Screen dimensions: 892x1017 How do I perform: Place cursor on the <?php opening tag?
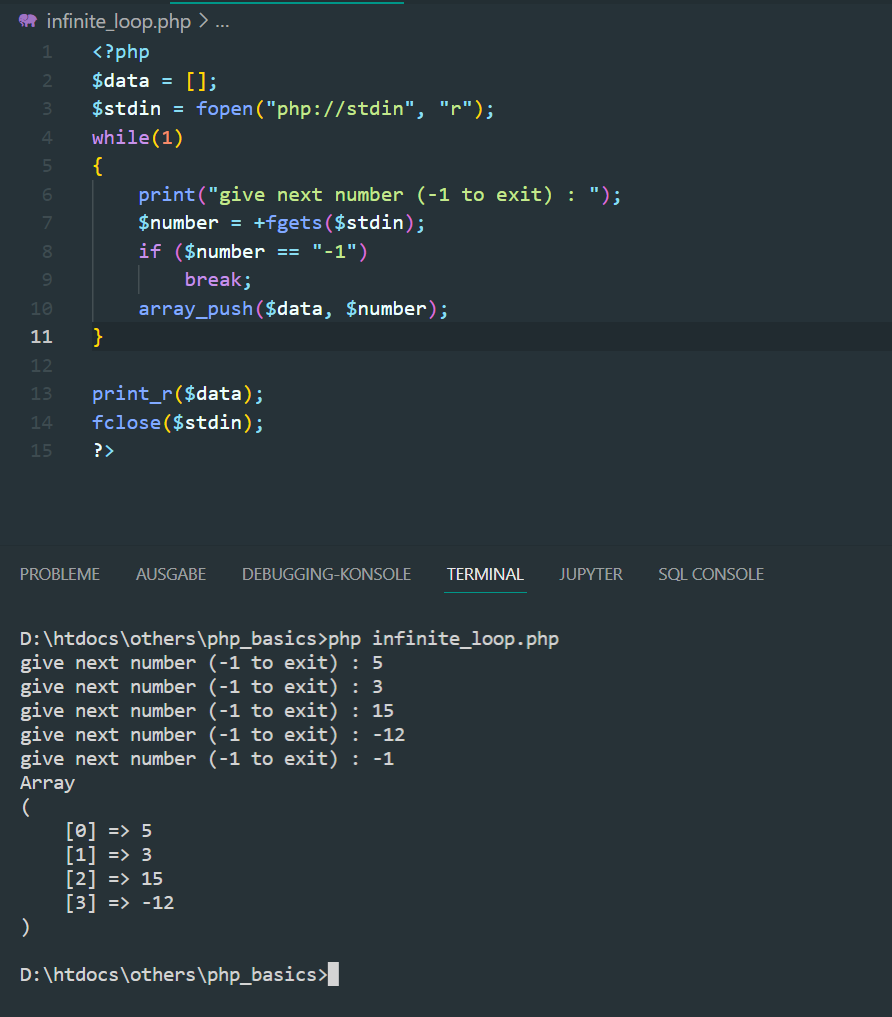[x=121, y=52]
